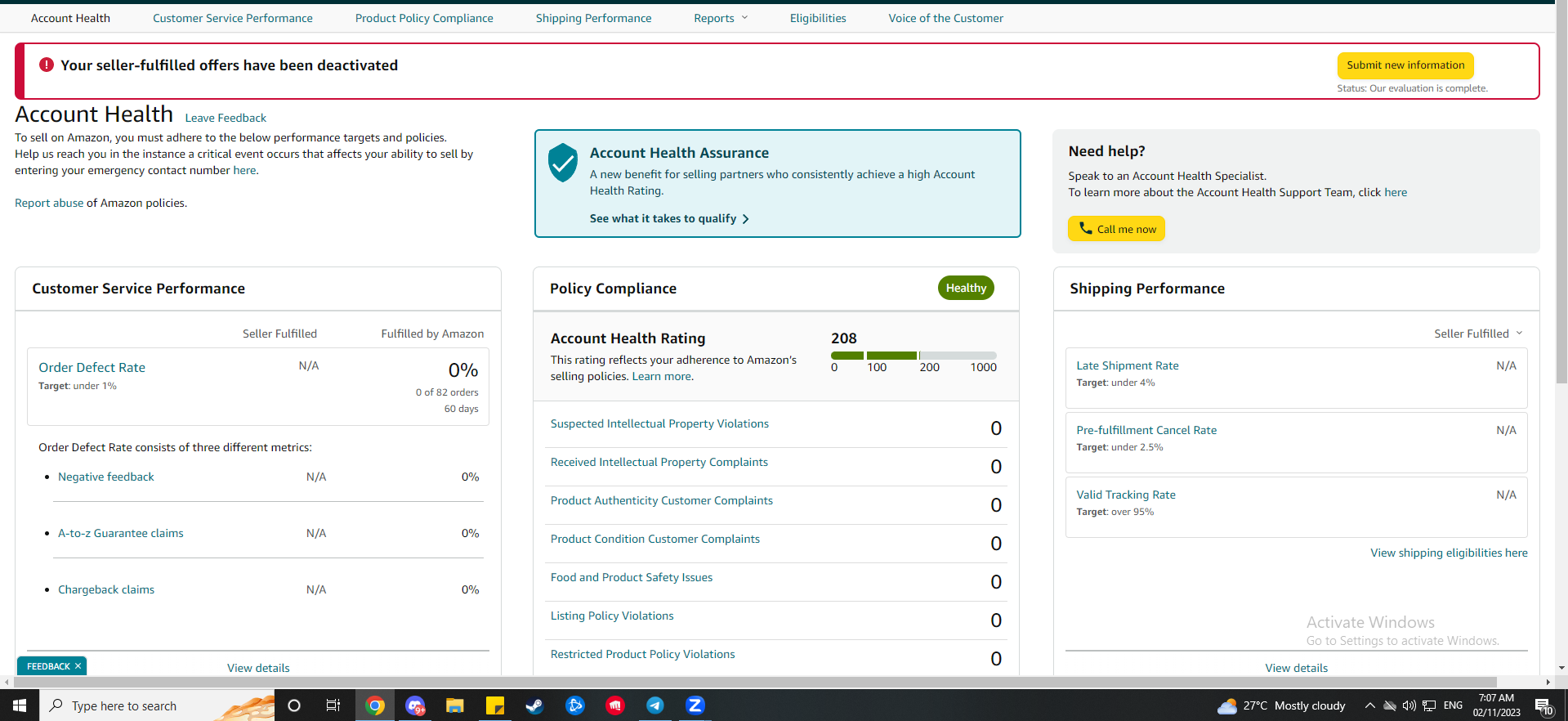The height and width of the screenshot is (721, 1568).
Task: Open Chargeback claims link
Action: (x=106, y=589)
